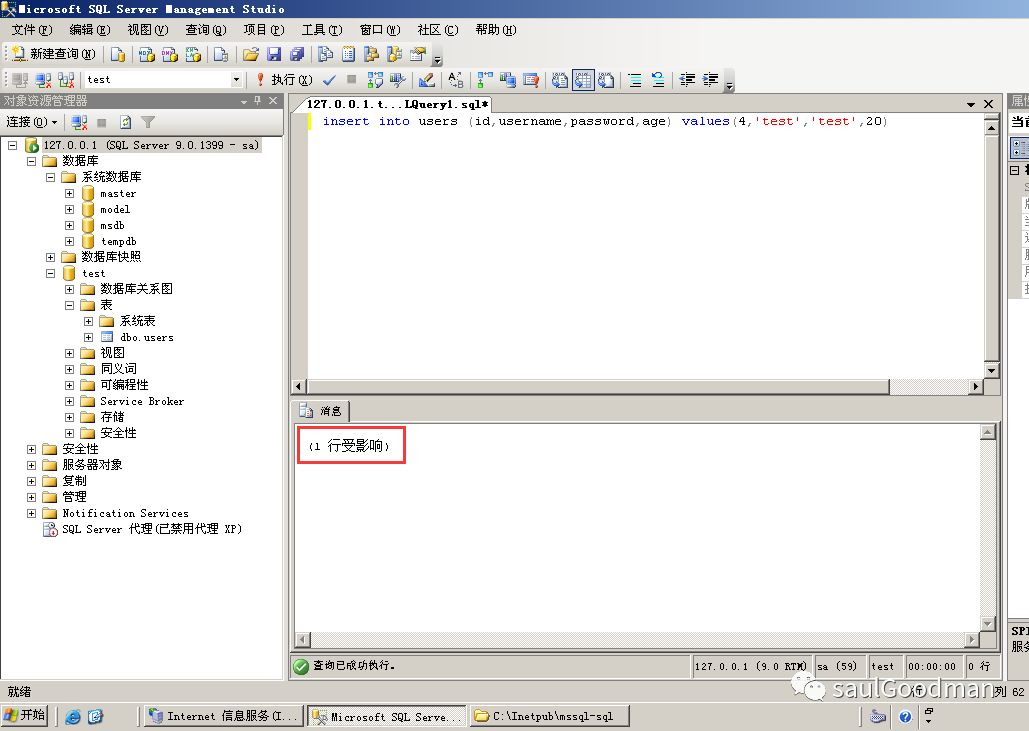This screenshot has width=1029, height=731.
Task: Select the Views (视图) folder under test
Action: pos(112,353)
